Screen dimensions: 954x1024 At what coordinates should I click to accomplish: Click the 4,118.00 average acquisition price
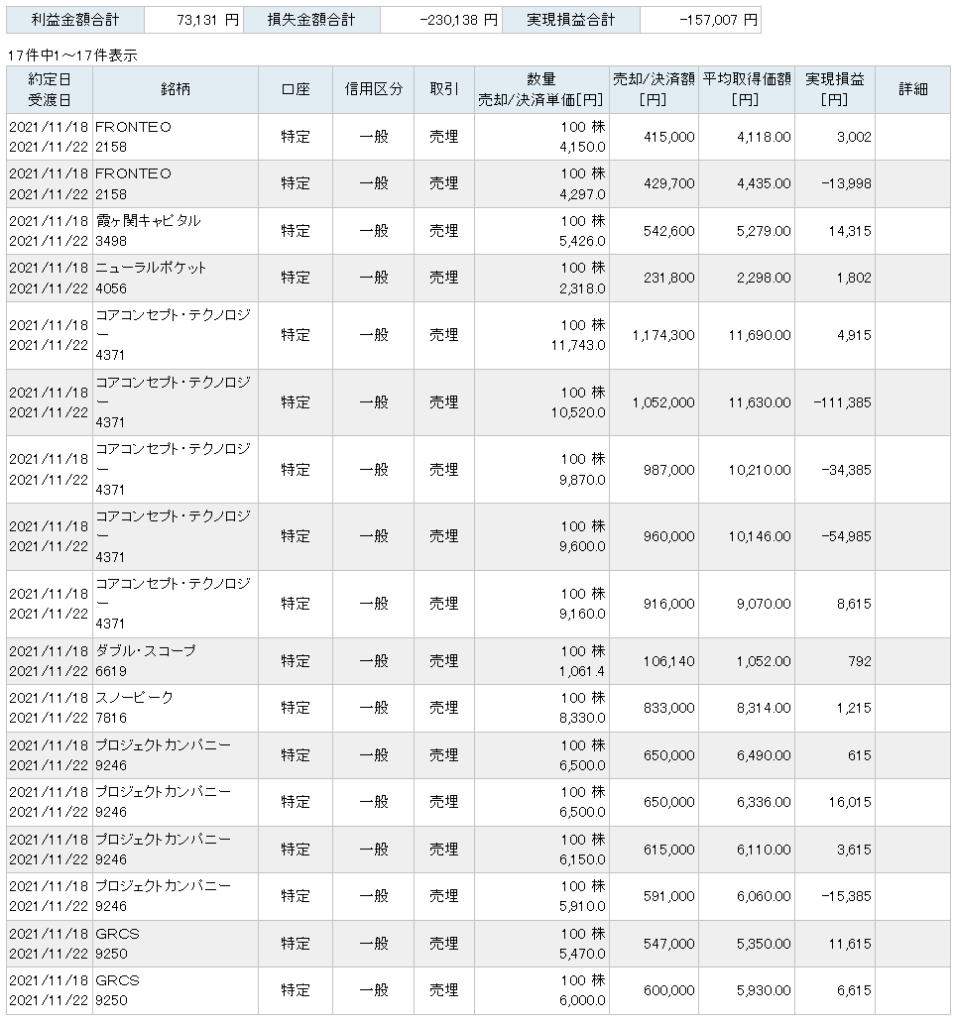pos(763,137)
